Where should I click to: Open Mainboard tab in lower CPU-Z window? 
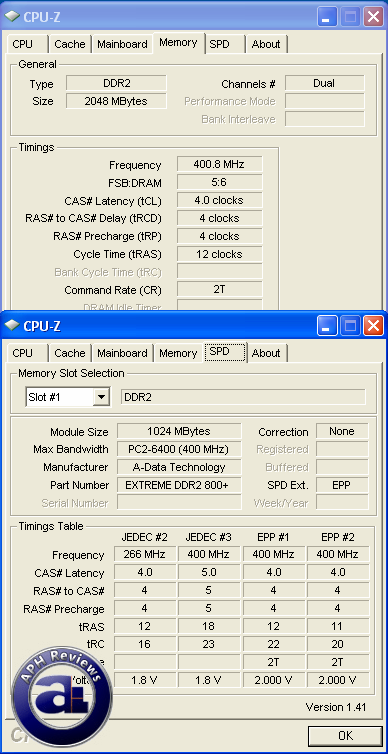(122, 353)
